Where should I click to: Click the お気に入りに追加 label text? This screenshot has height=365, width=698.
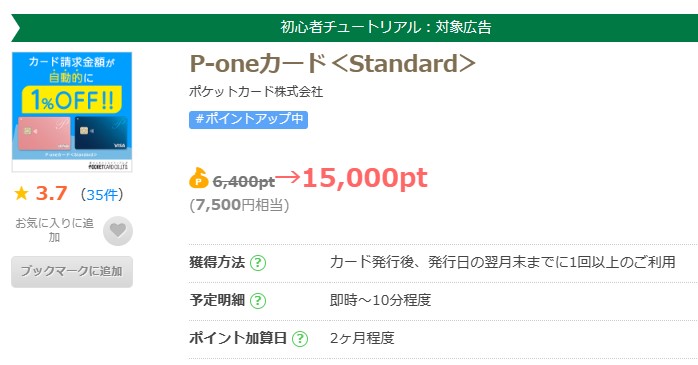(x=54, y=230)
